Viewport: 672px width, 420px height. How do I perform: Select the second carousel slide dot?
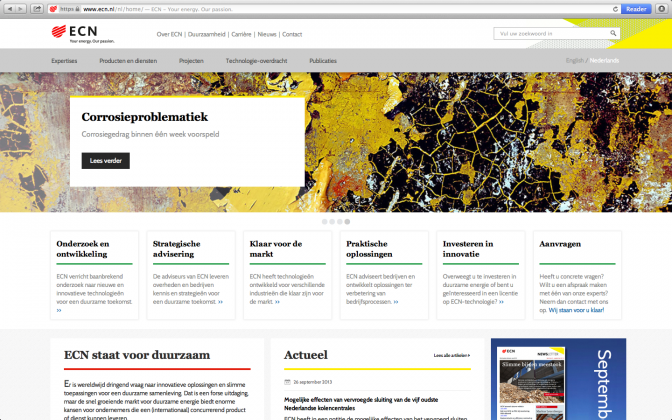point(332,222)
